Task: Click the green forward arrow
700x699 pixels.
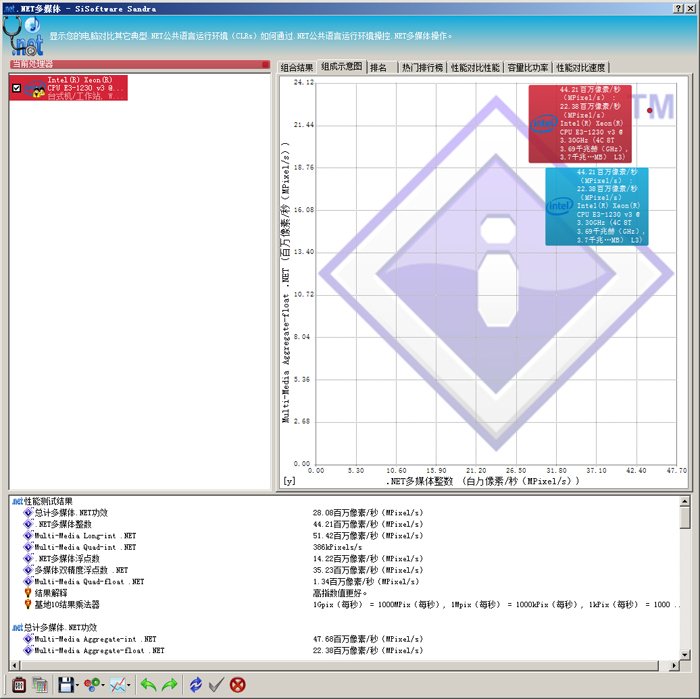Action: pyautogui.click(x=170, y=684)
